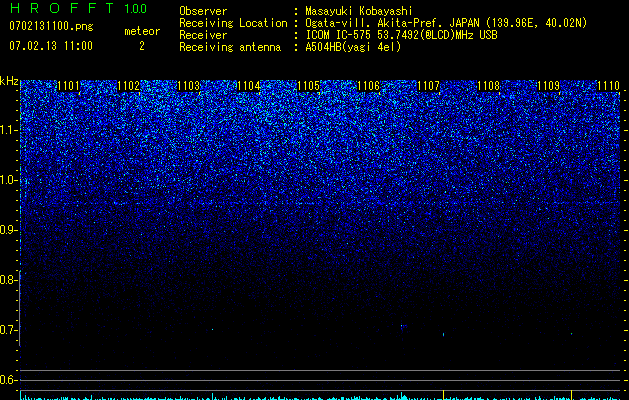Select the filename 0702131100.png

[x=51, y=27]
